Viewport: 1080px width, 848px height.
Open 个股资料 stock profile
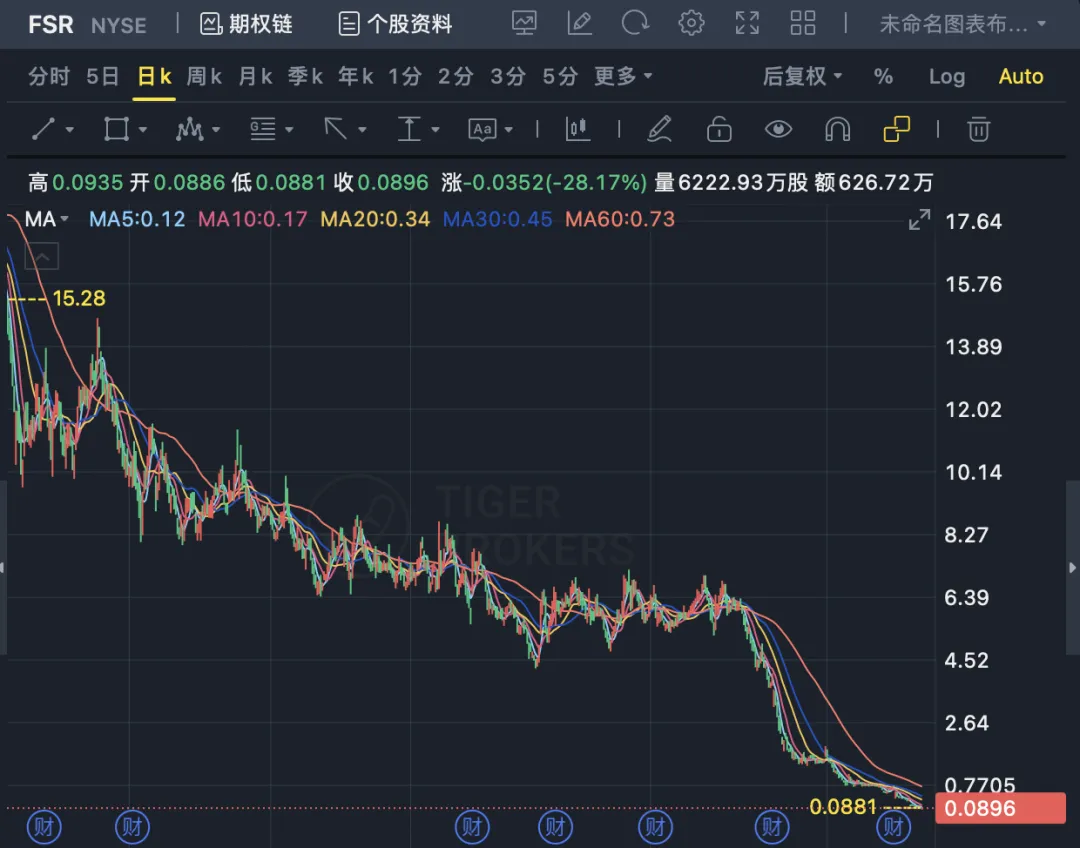point(395,24)
